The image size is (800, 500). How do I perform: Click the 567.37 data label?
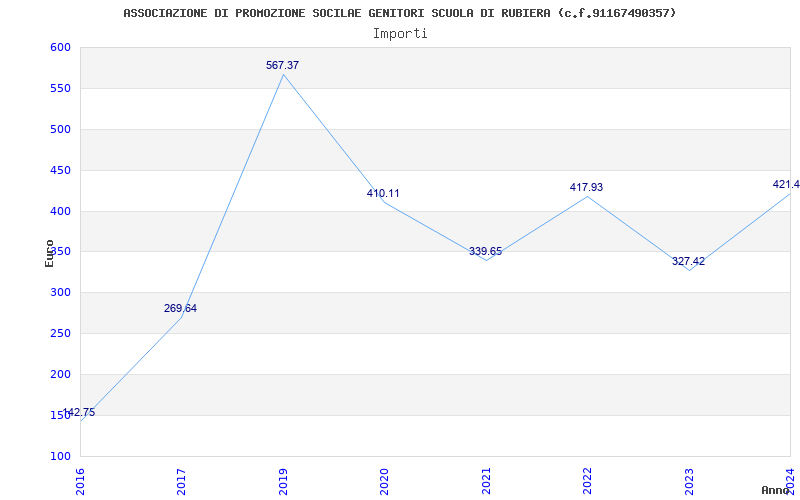tap(282, 65)
